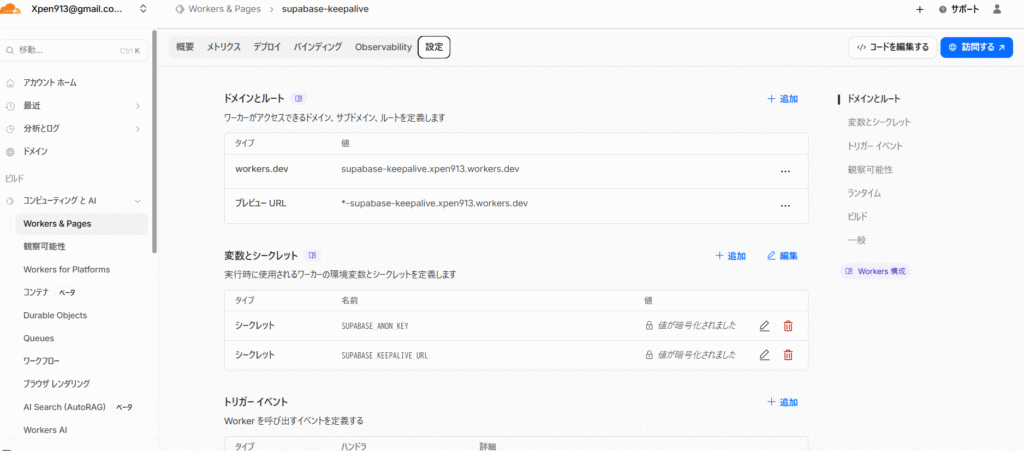Delete the SUPABASE_KEEPALIVE_URL secret via trash icon

788,355
